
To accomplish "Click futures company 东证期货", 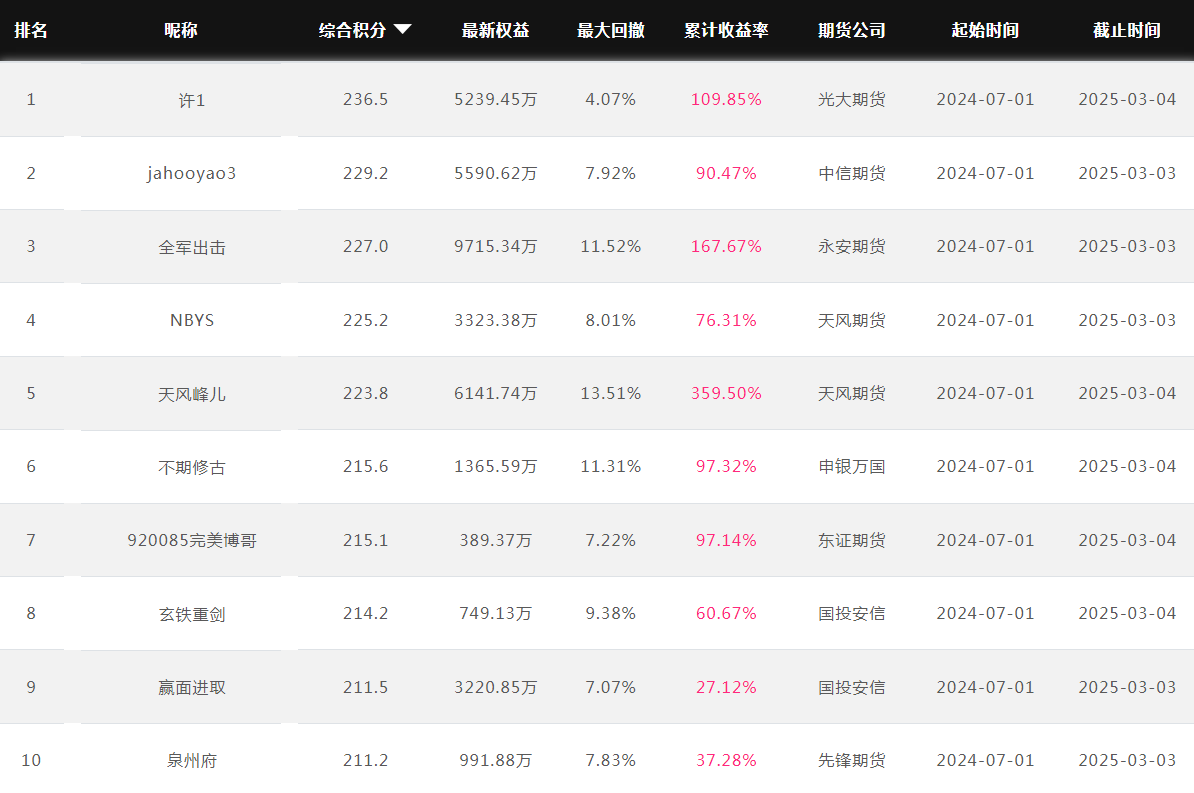I will (x=852, y=540).
